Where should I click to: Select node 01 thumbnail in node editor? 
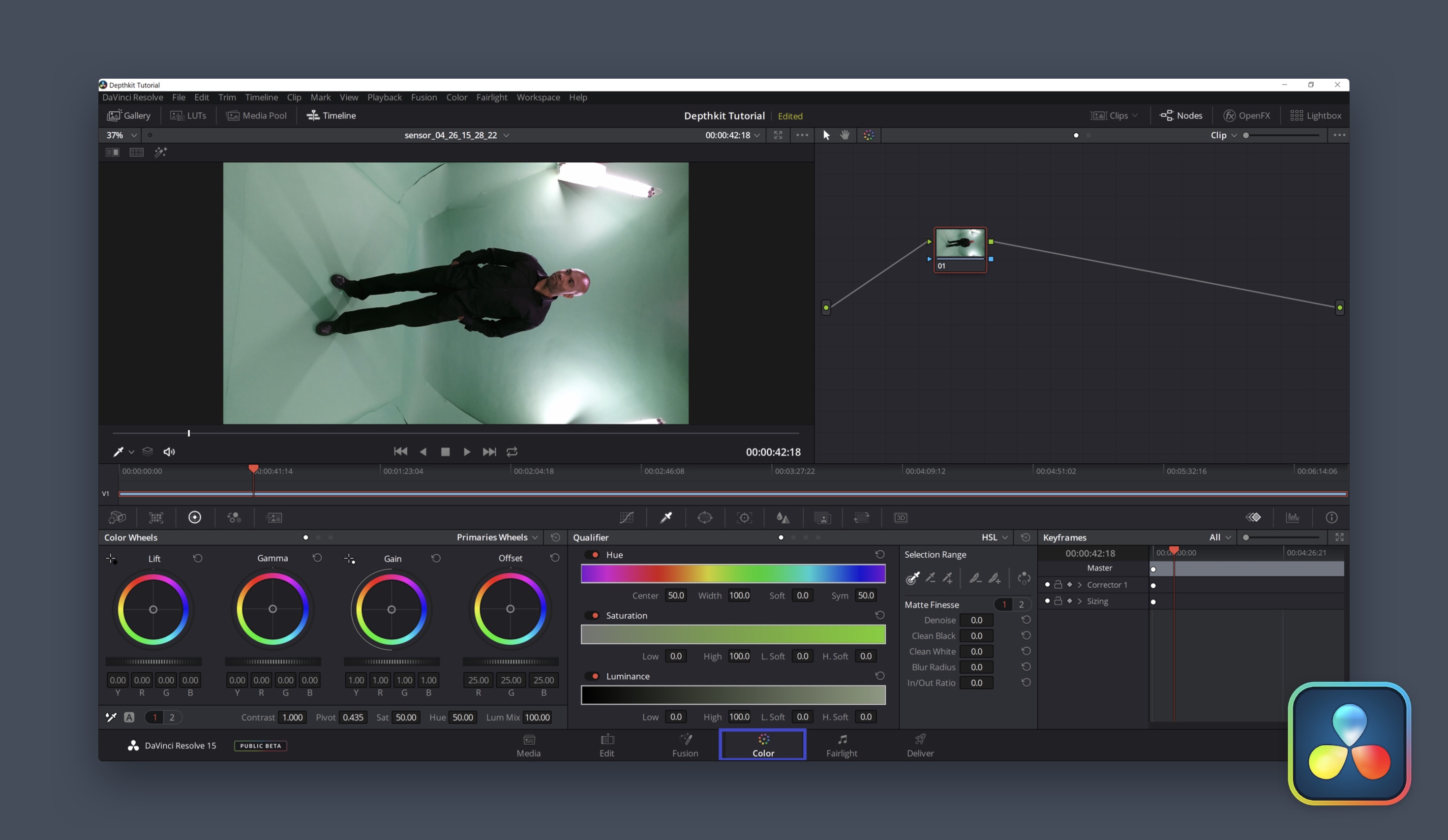pos(960,243)
